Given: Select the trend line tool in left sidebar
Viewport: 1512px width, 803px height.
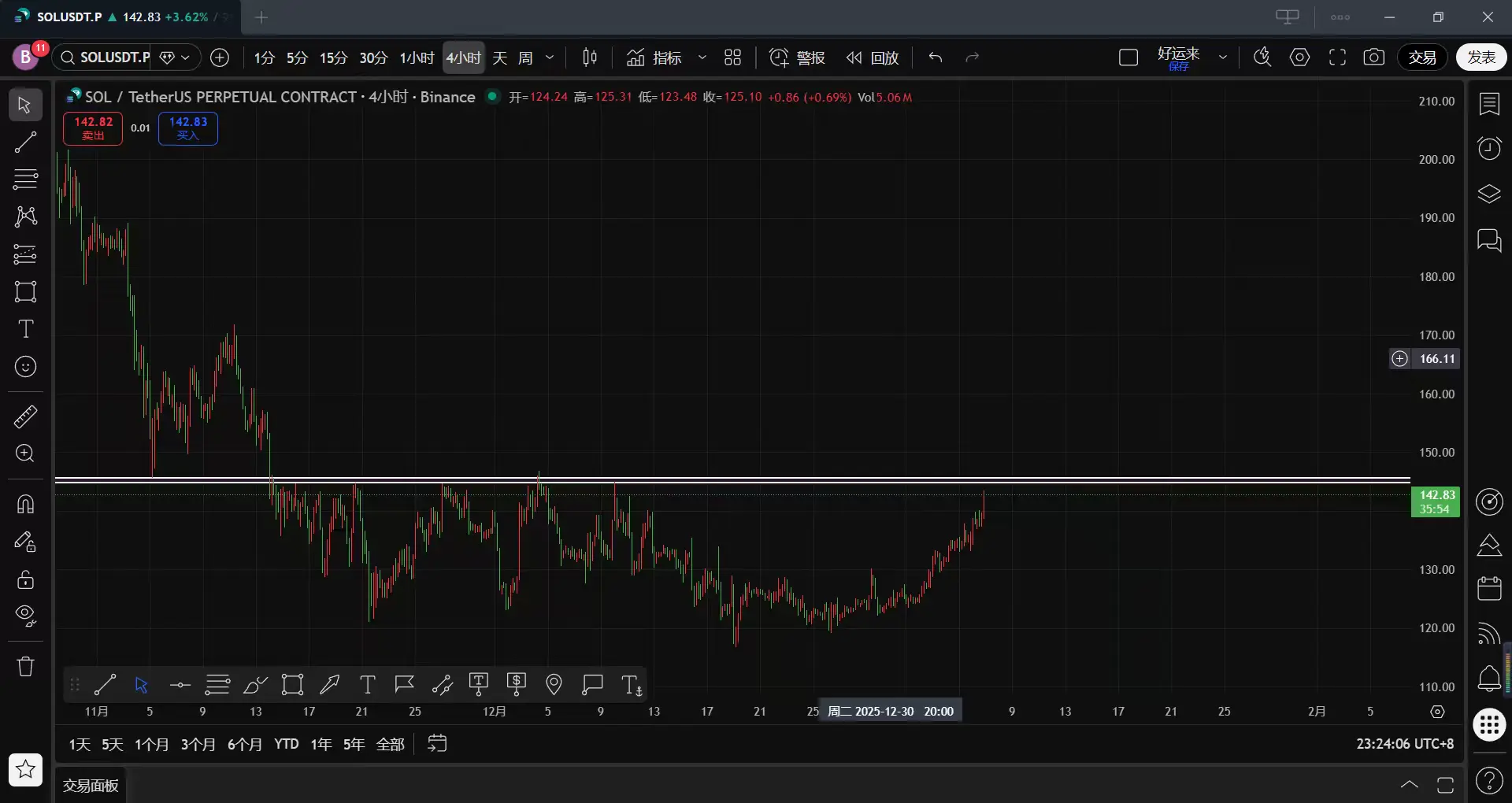Looking at the screenshot, I should 25,142.
